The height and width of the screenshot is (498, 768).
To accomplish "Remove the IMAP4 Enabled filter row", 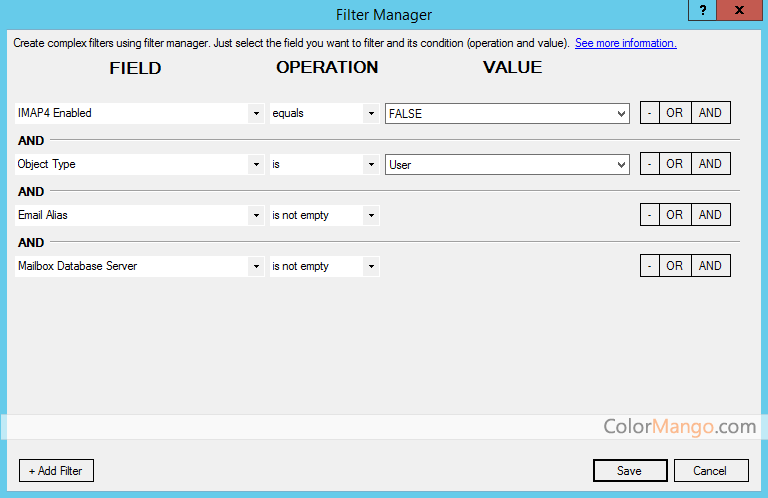I will [650, 113].
